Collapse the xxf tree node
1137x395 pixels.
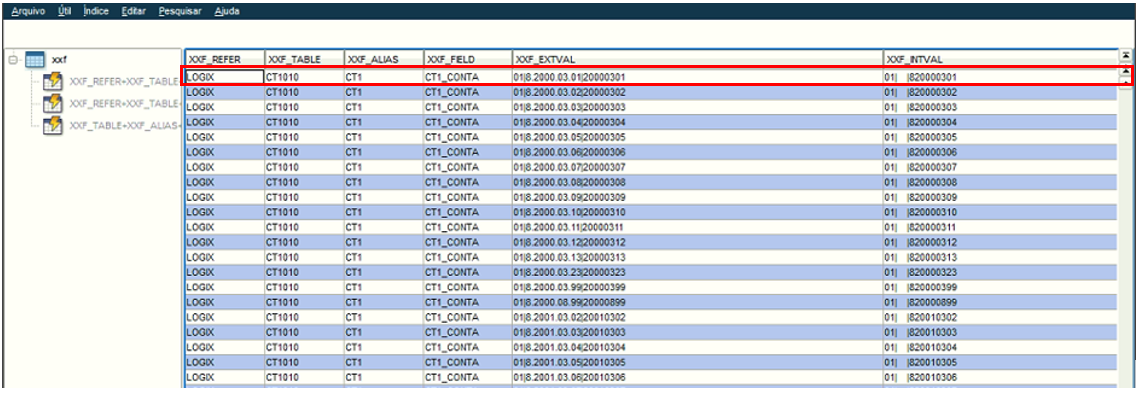pyautogui.click(x=12, y=59)
